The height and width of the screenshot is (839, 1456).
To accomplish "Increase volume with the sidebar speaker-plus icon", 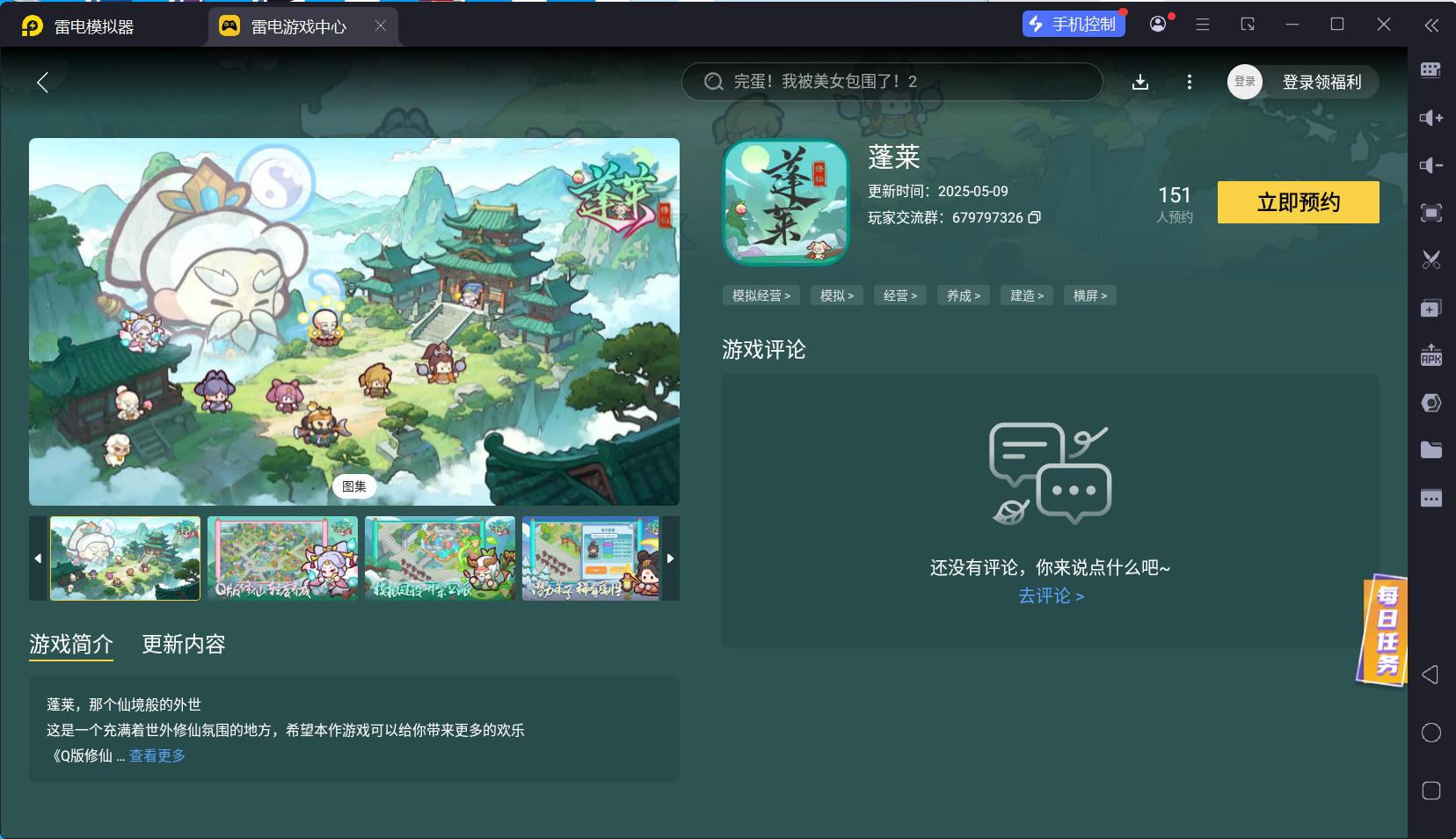I will click(x=1431, y=118).
